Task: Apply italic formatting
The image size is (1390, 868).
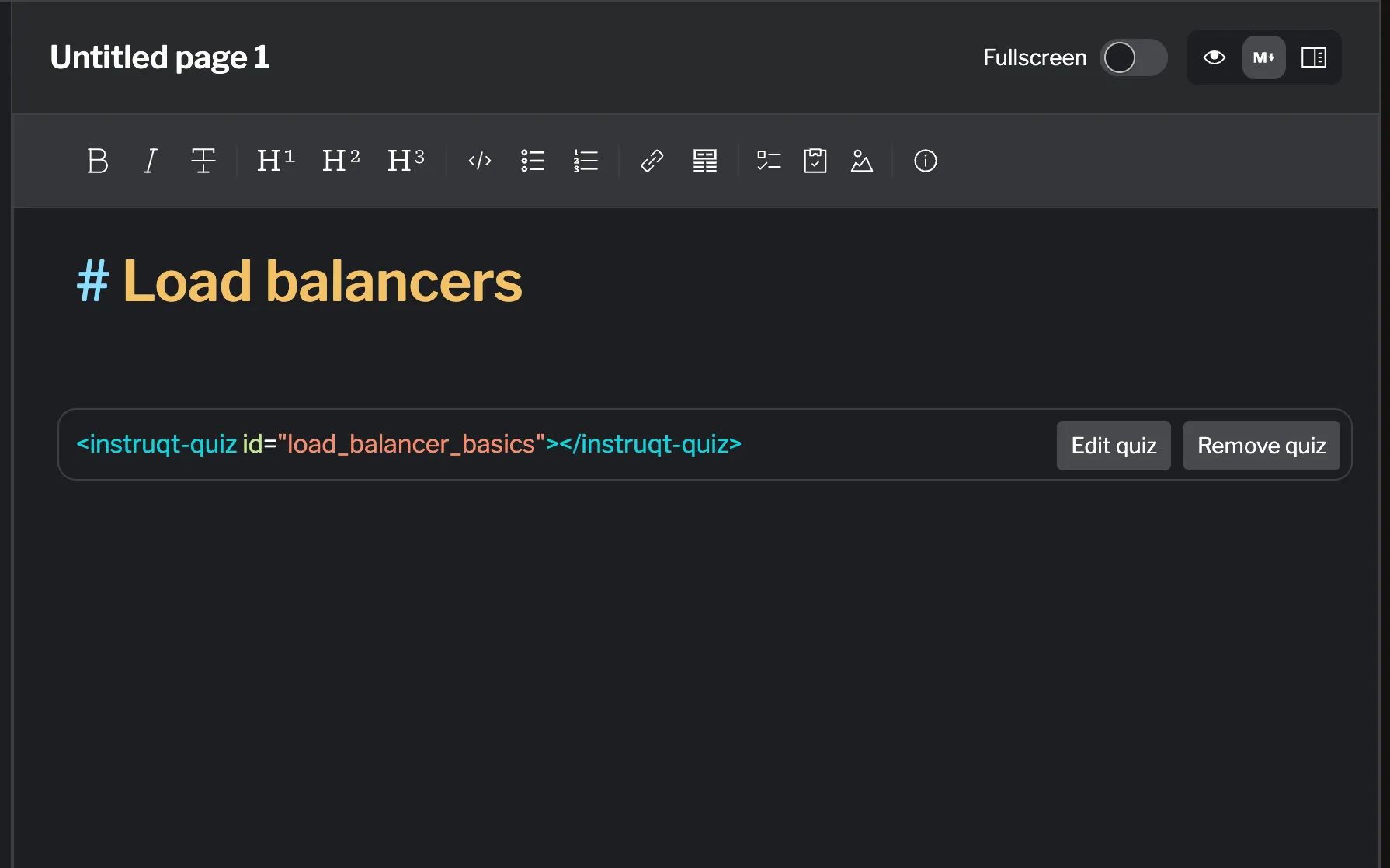Action: pos(150,161)
